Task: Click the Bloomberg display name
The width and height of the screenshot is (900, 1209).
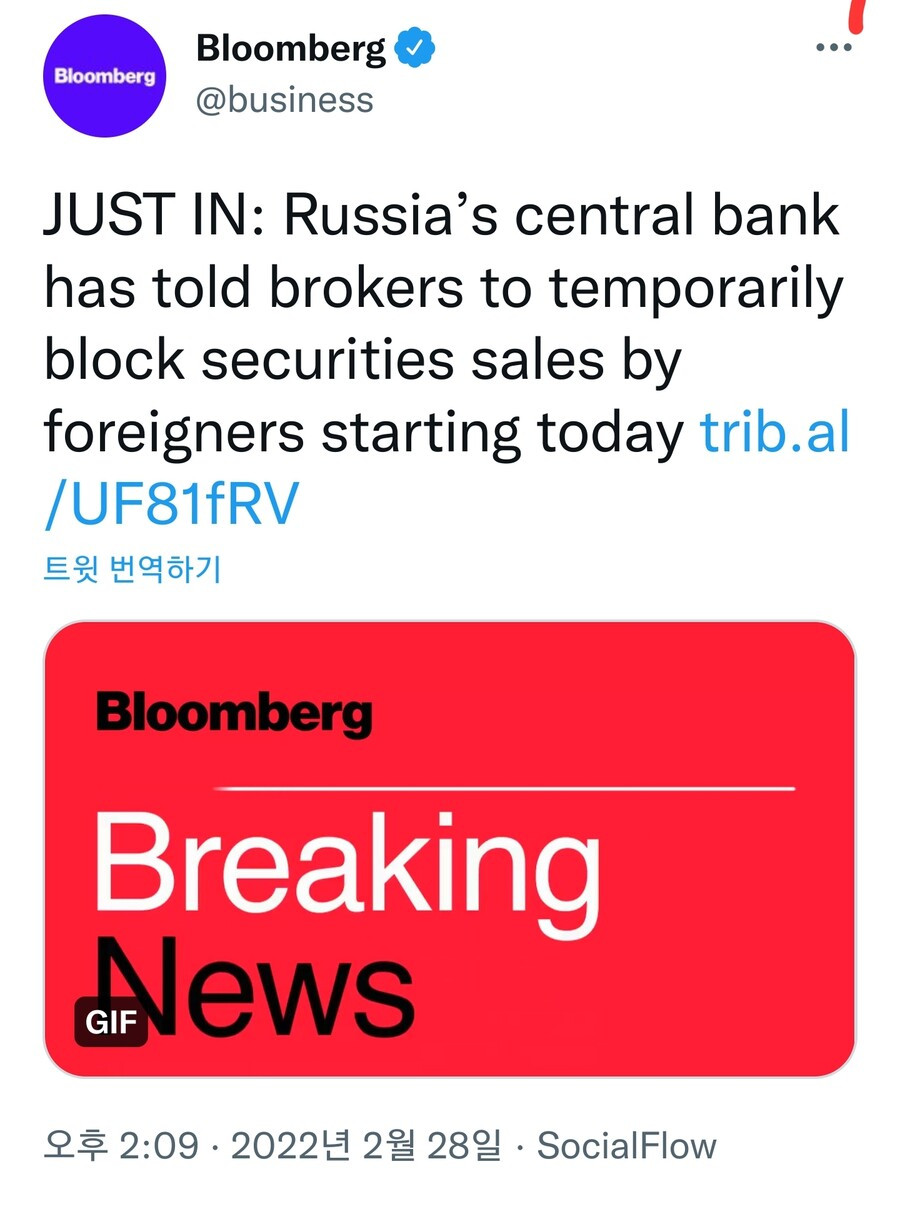Action: (x=291, y=47)
